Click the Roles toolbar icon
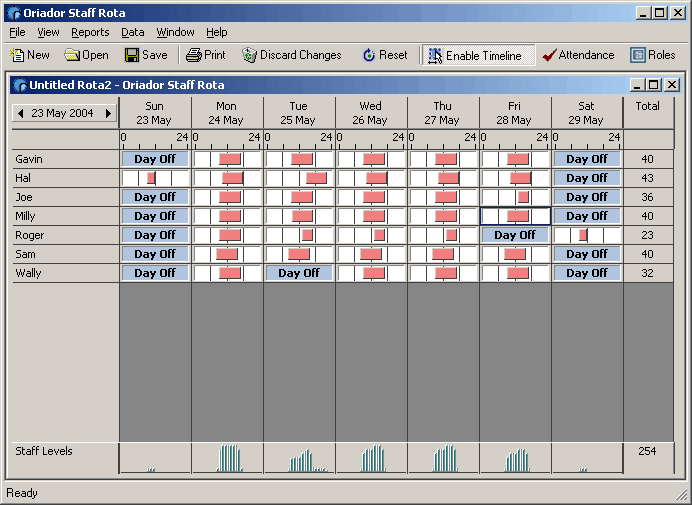The width and height of the screenshot is (692, 505). tap(637, 55)
